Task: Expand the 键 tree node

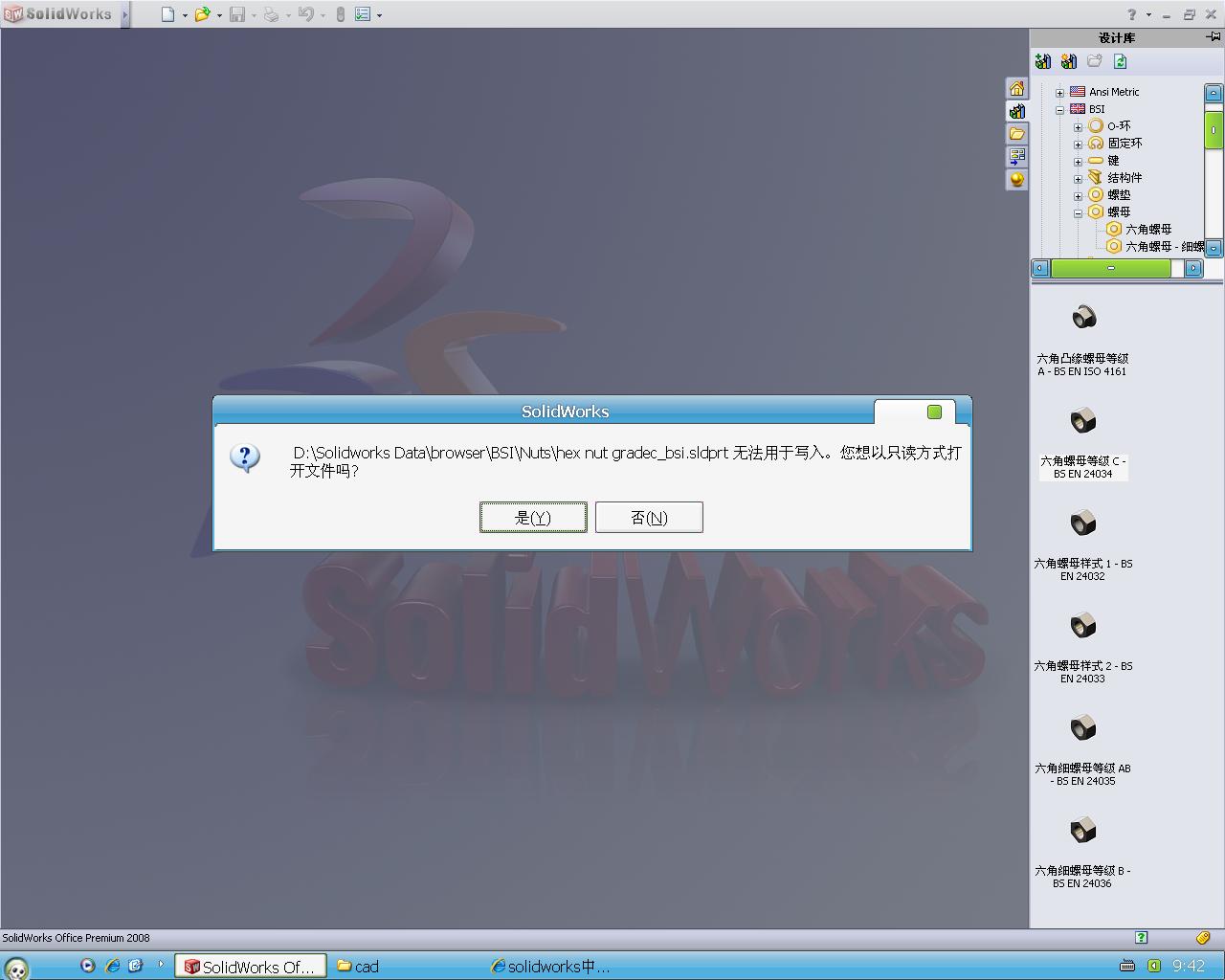Action: [1078, 162]
